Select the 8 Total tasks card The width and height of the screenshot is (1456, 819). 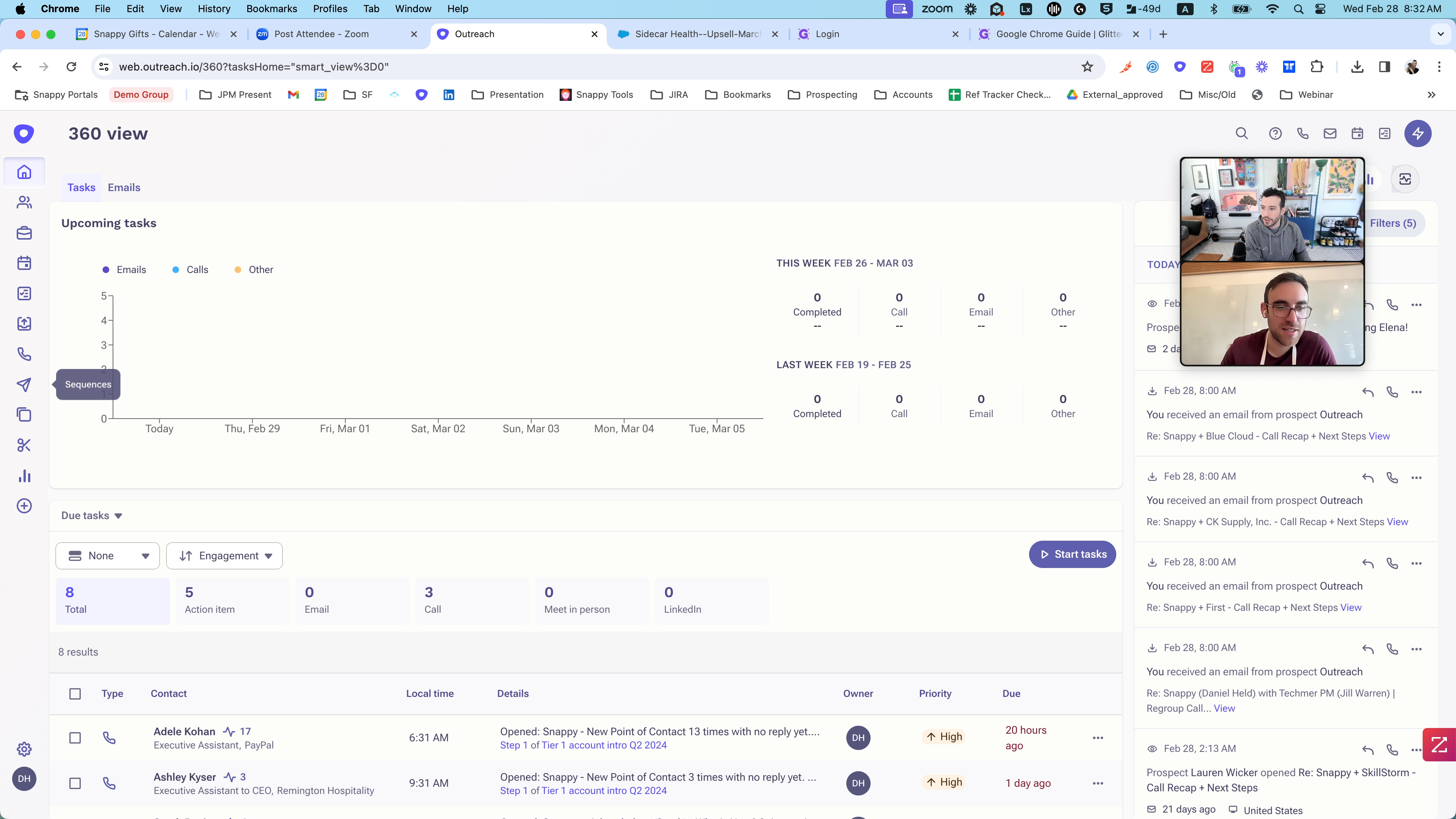(113, 601)
